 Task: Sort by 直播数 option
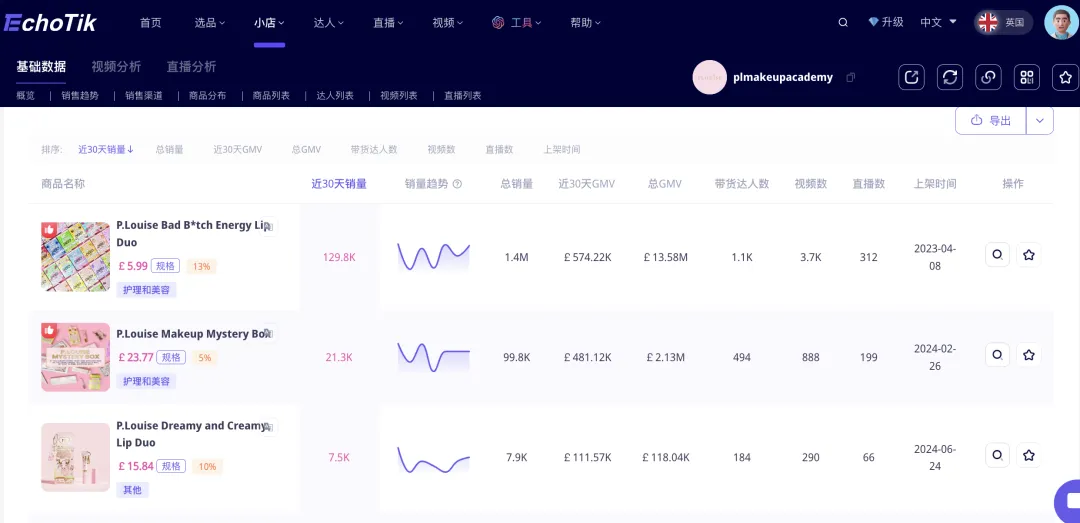click(x=499, y=149)
